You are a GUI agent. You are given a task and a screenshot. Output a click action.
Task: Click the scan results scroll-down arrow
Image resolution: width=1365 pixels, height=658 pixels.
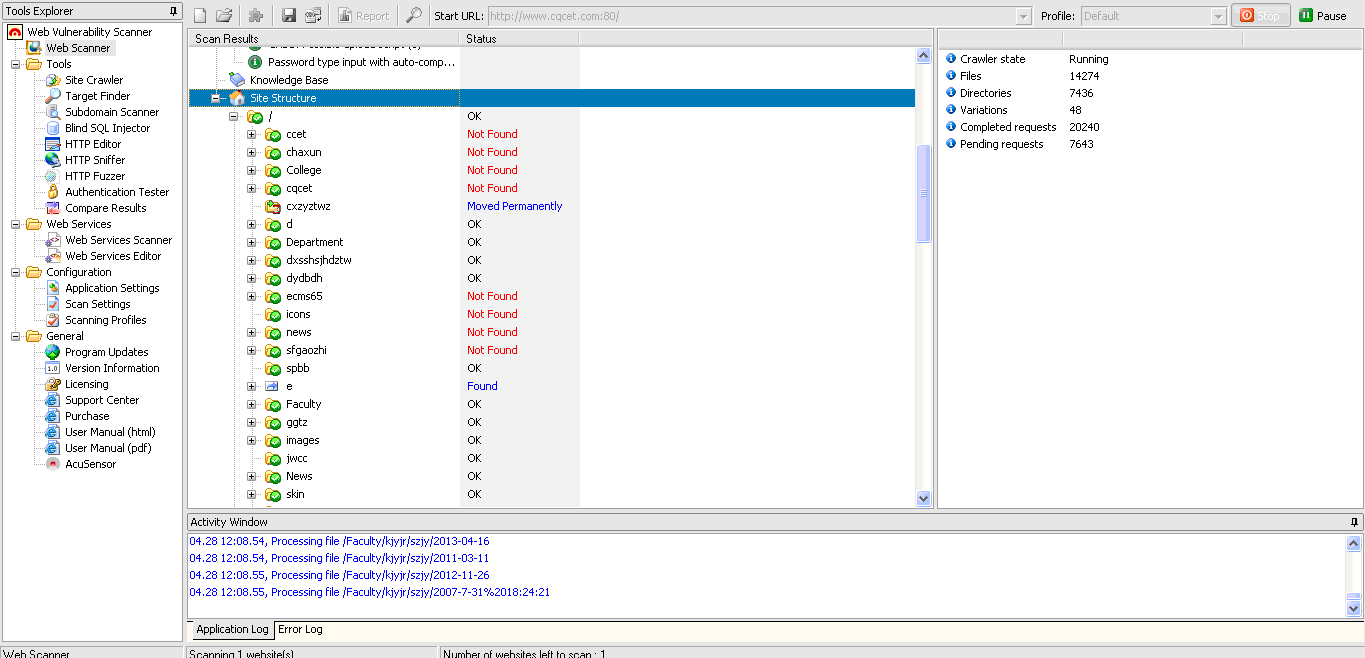pos(923,497)
